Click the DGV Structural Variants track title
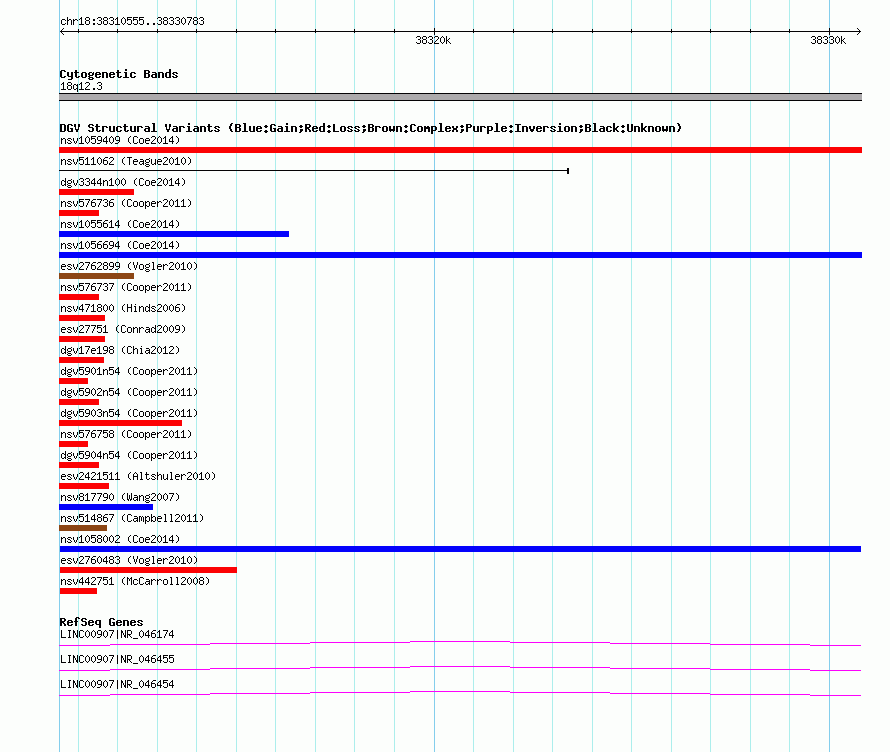 [x=371, y=128]
